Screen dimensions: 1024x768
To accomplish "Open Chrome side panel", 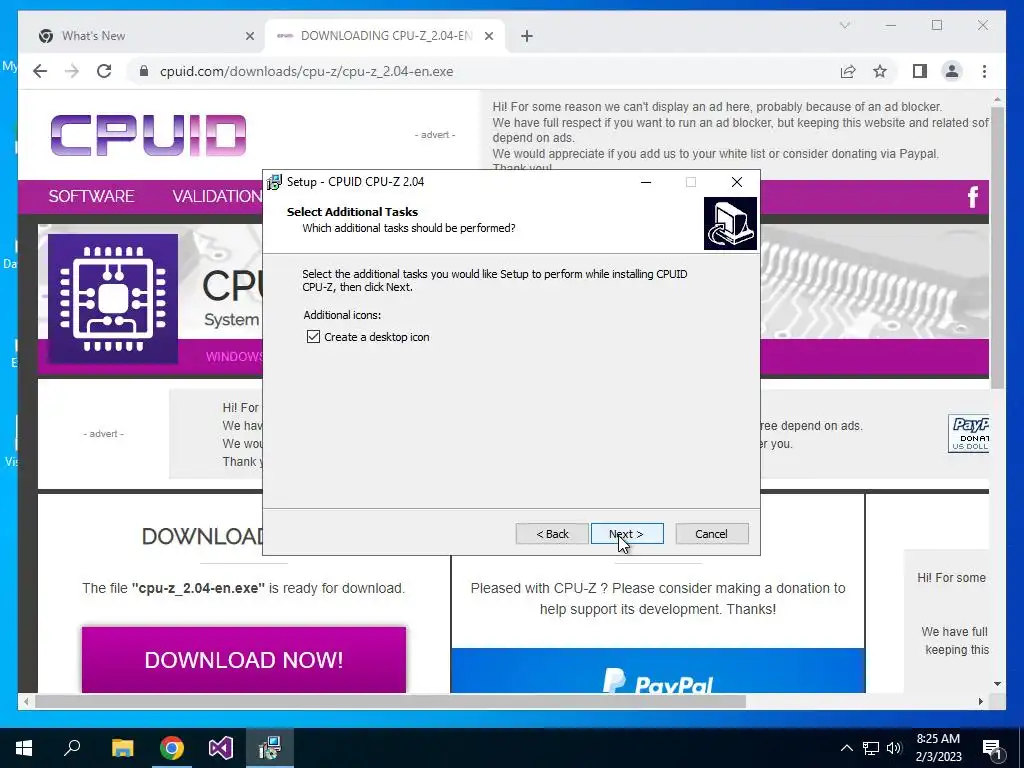I will 920,71.
